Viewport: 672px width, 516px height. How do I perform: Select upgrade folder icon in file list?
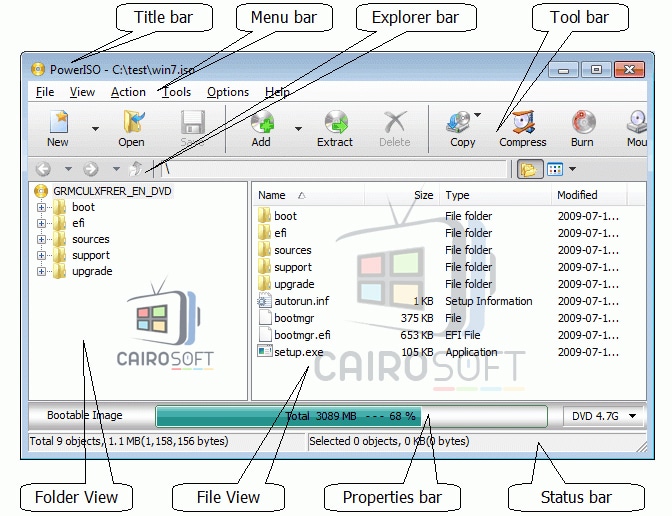click(x=264, y=284)
